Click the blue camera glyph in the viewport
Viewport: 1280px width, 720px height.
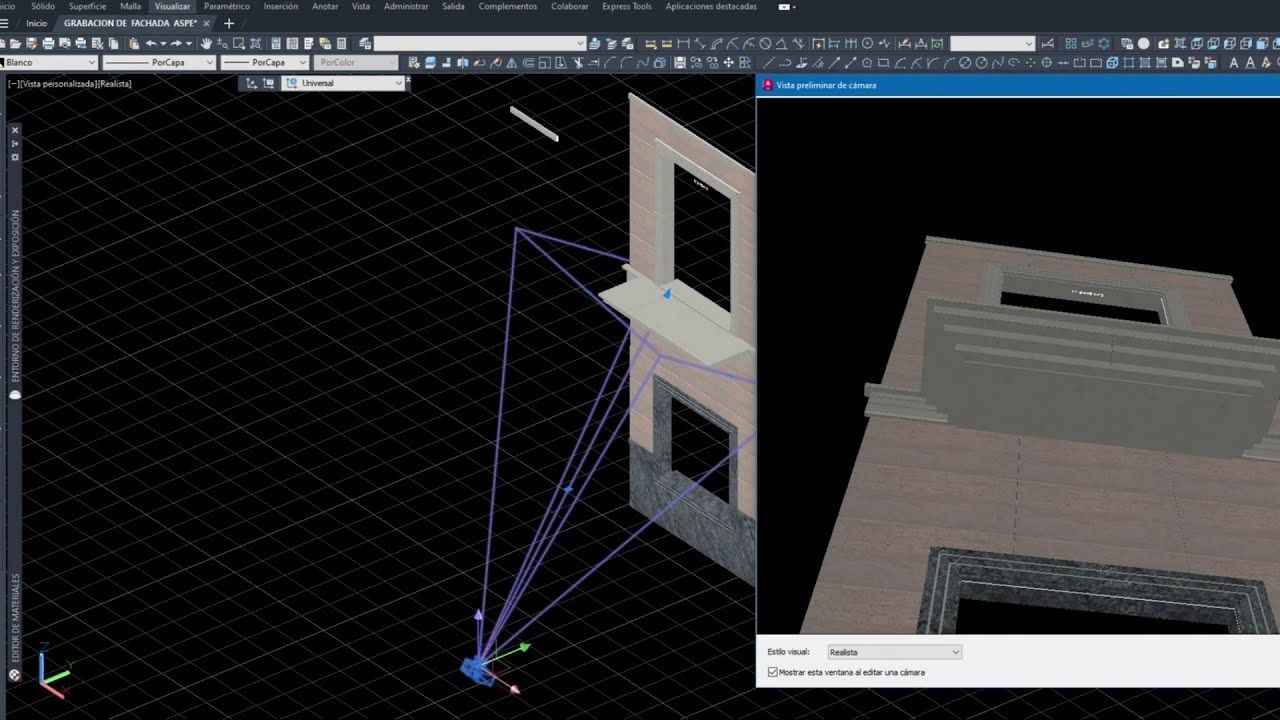pos(477,669)
